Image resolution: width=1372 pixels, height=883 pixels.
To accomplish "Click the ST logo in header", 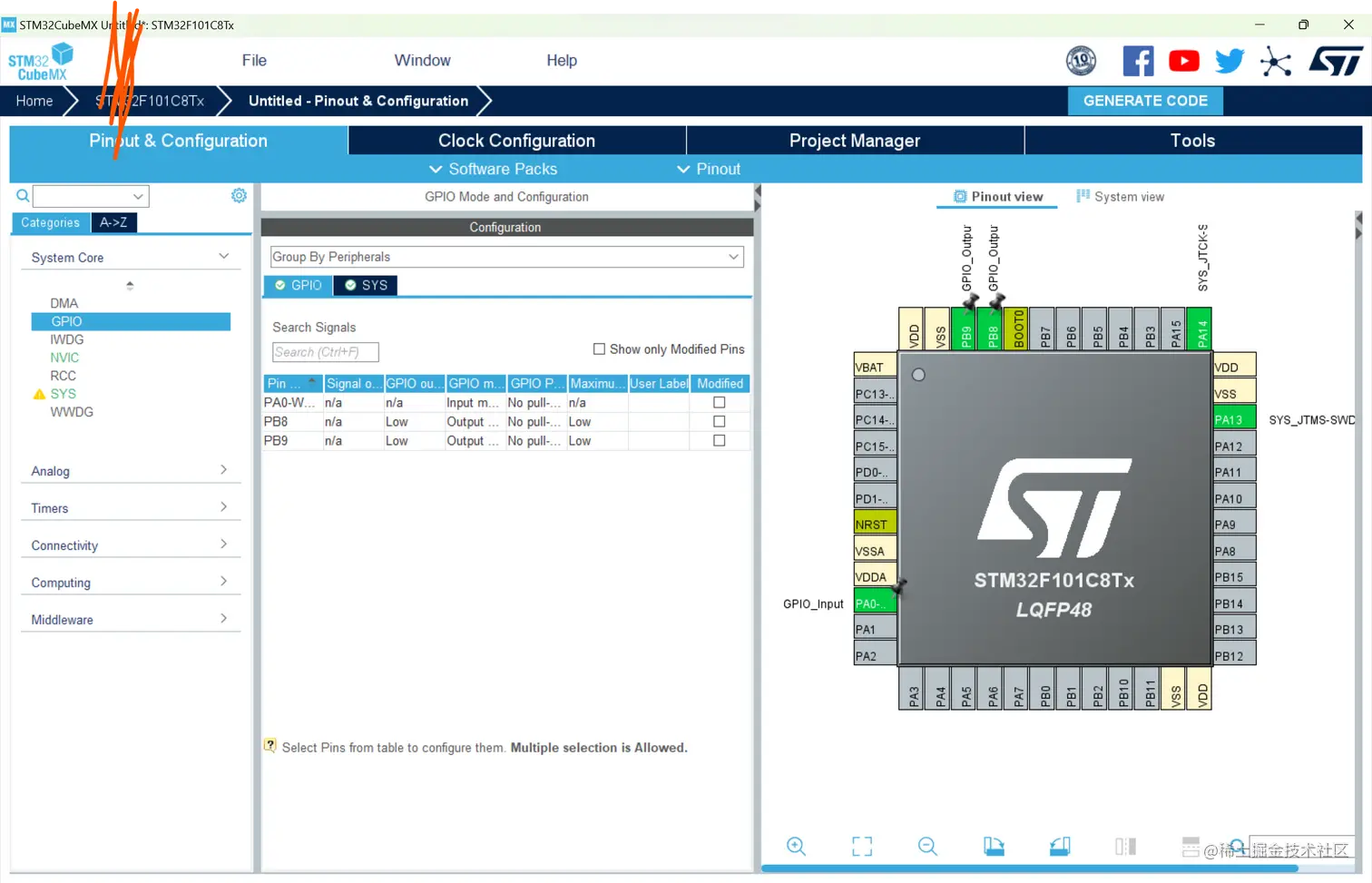I will coord(1336,61).
